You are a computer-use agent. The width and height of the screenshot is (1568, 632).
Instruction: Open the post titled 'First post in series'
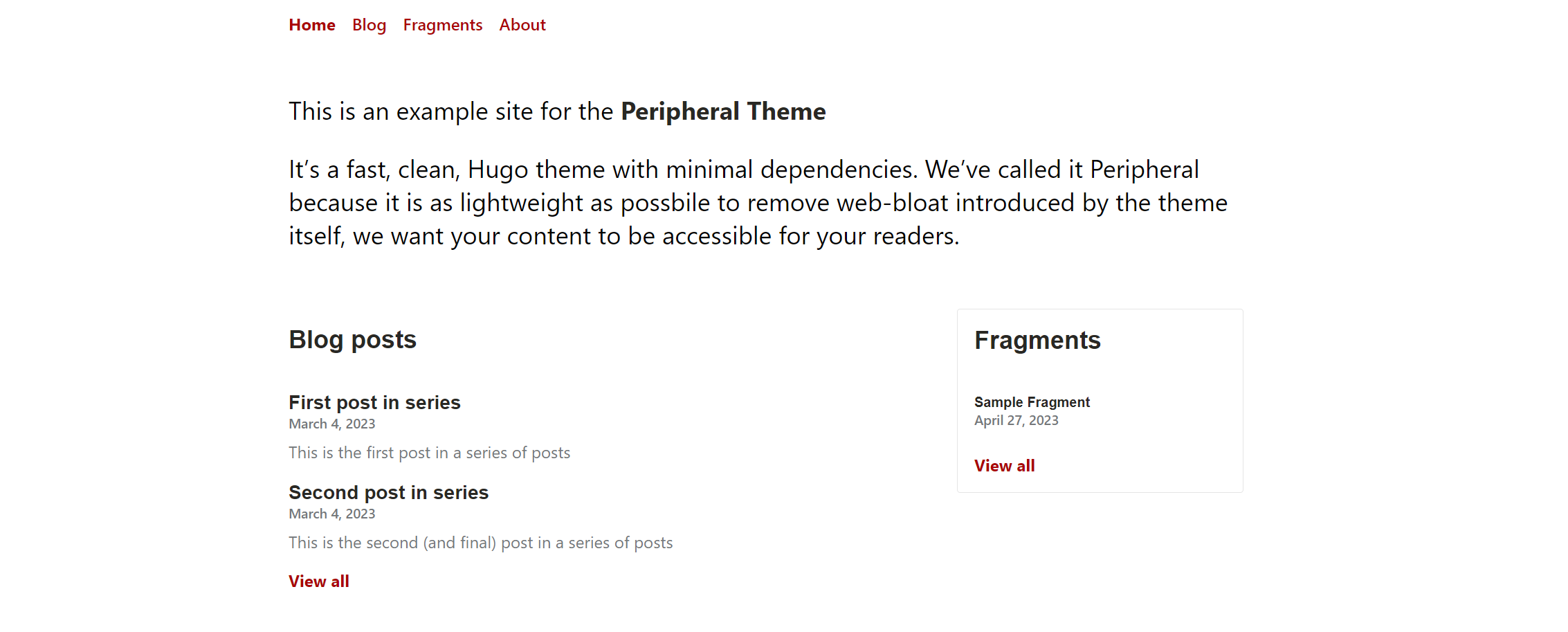(374, 402)
